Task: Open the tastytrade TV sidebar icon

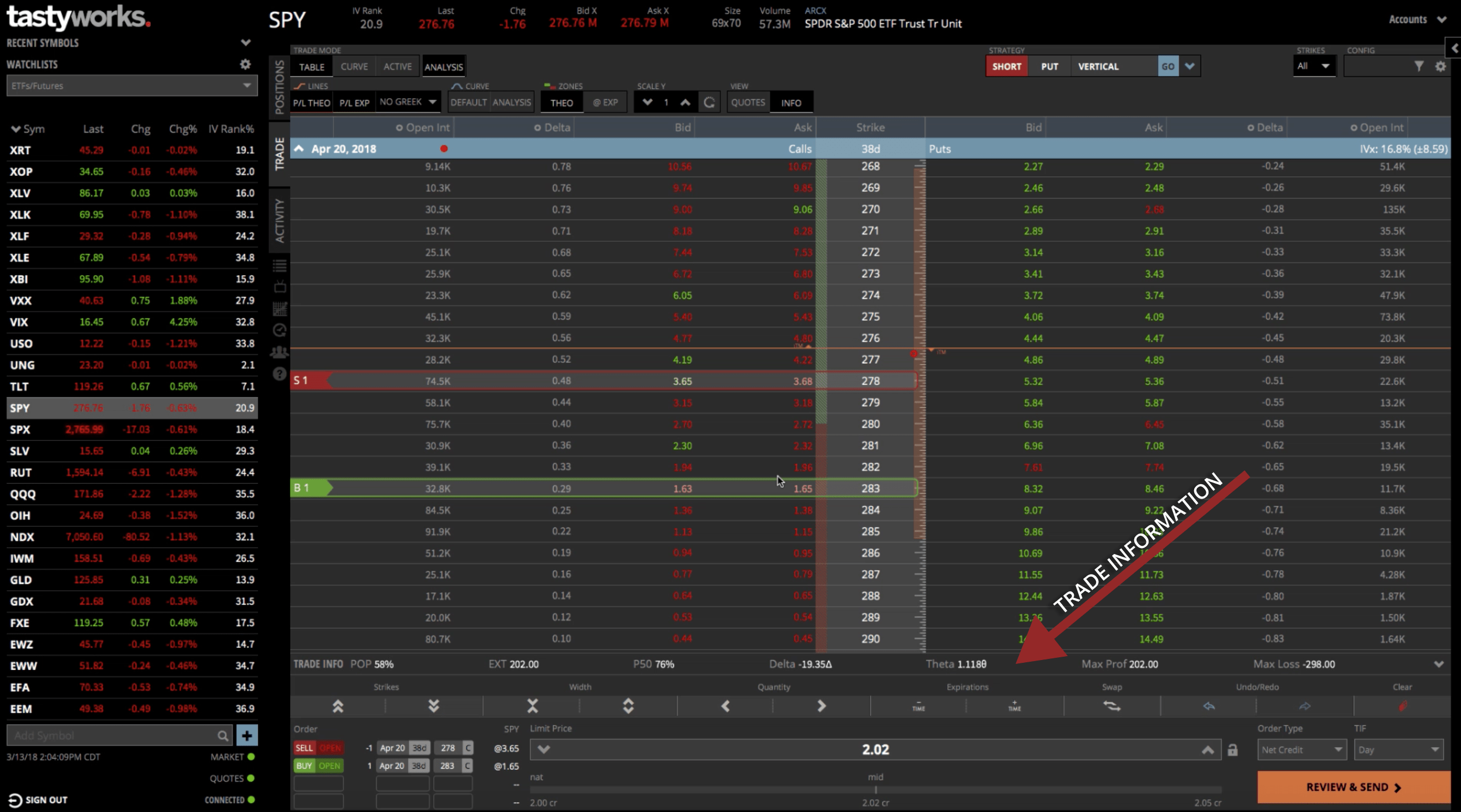Action: [280, 287]
